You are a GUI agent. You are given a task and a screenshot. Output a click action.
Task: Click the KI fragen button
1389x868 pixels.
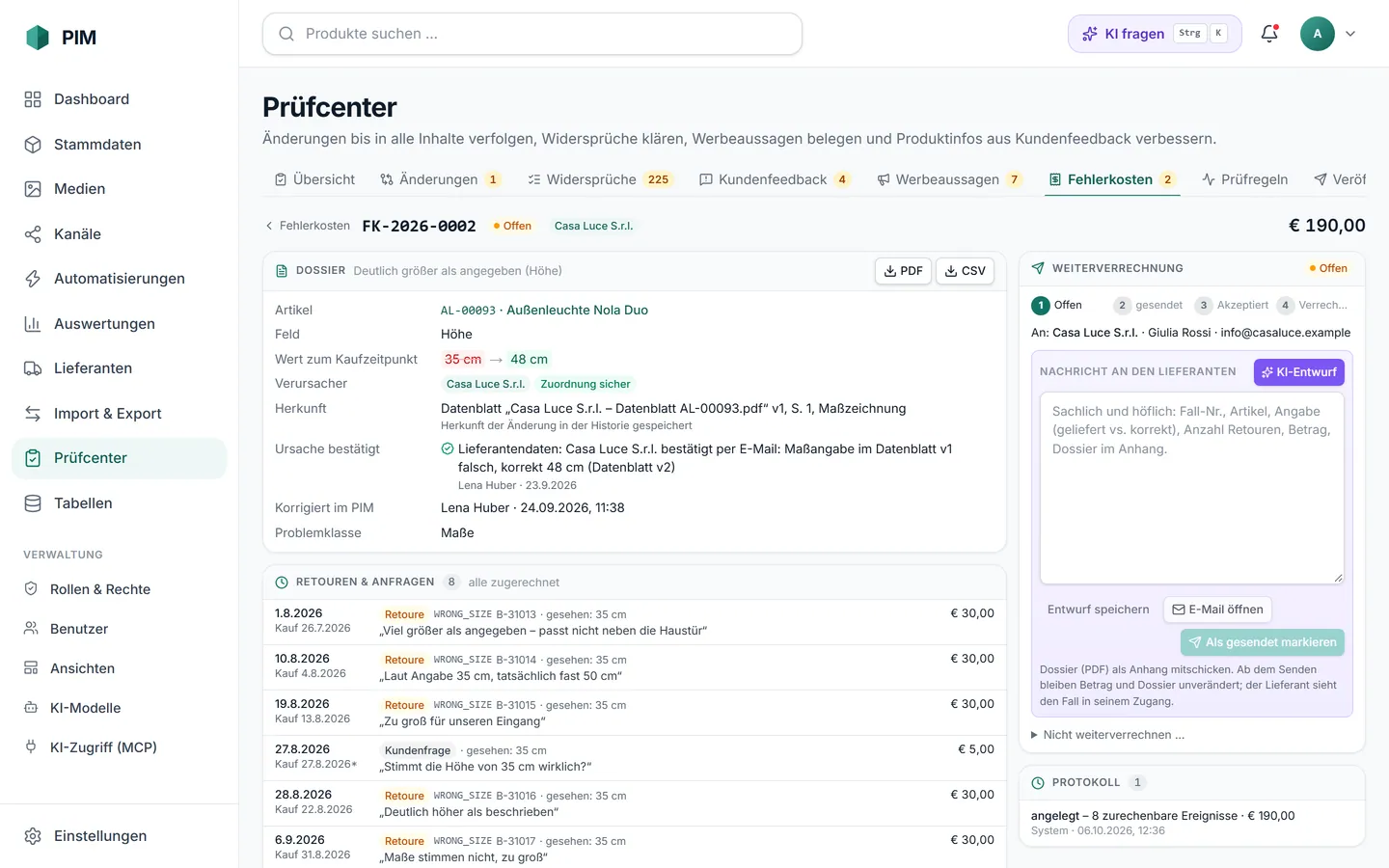pos(1155,34)
